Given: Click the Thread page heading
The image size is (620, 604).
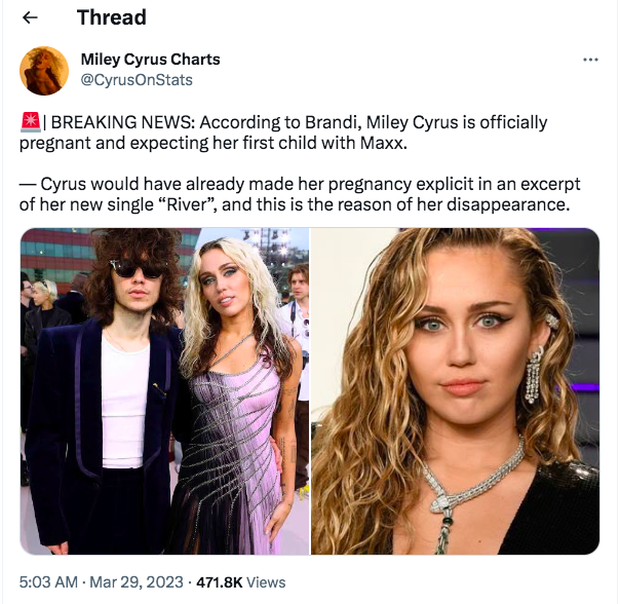Looking at the screenshot, I should [x=111, y=17].
